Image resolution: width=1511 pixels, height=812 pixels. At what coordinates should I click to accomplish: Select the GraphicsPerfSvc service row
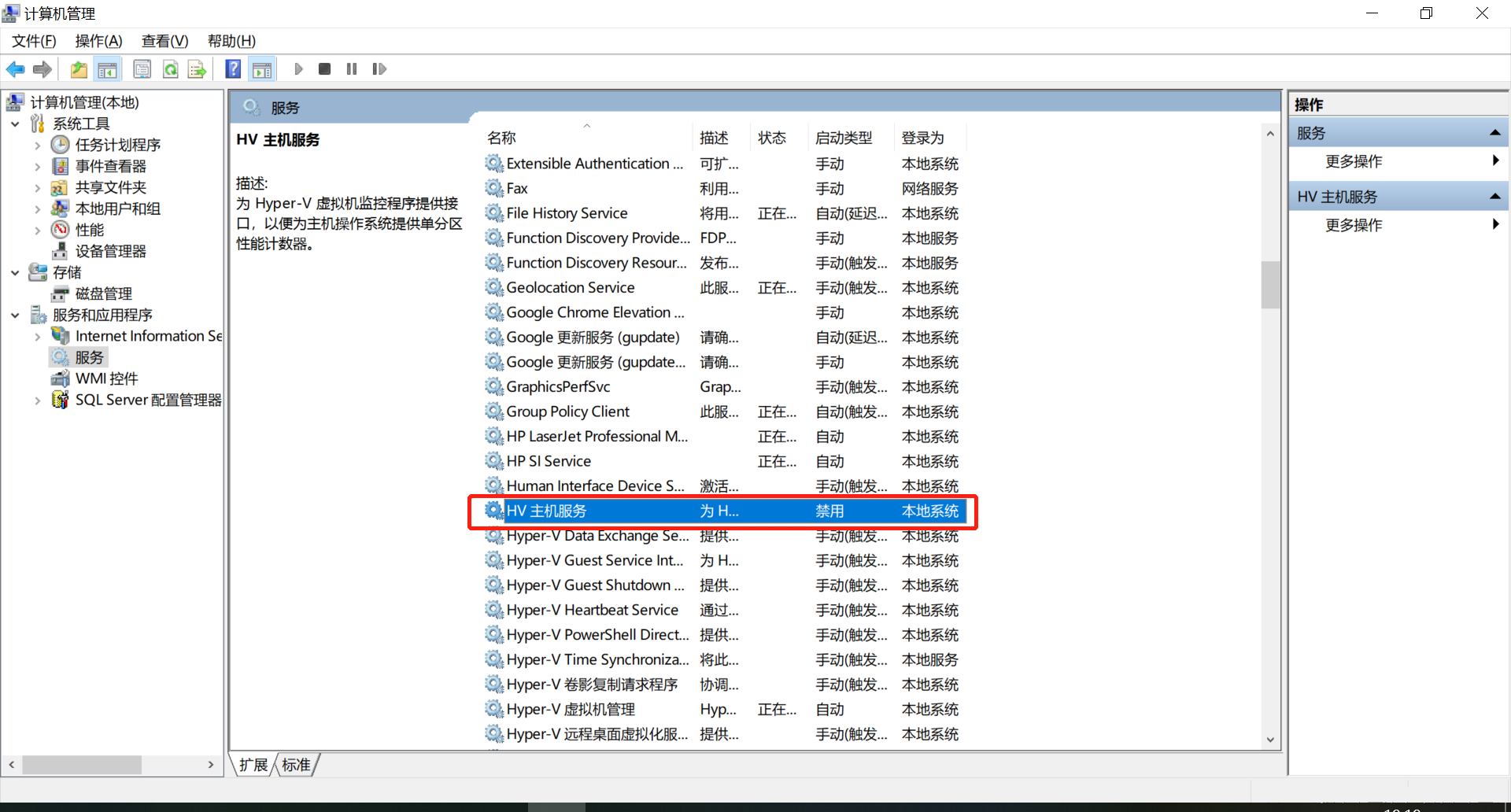point(726,386)
